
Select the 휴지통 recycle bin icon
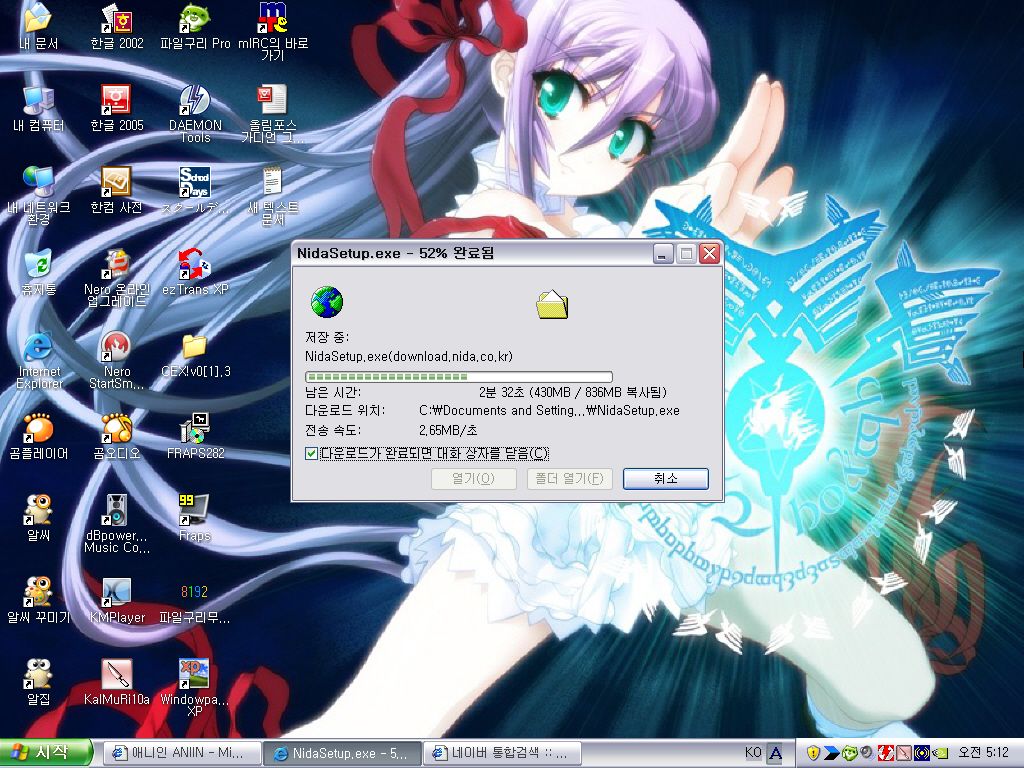[38, 266]
